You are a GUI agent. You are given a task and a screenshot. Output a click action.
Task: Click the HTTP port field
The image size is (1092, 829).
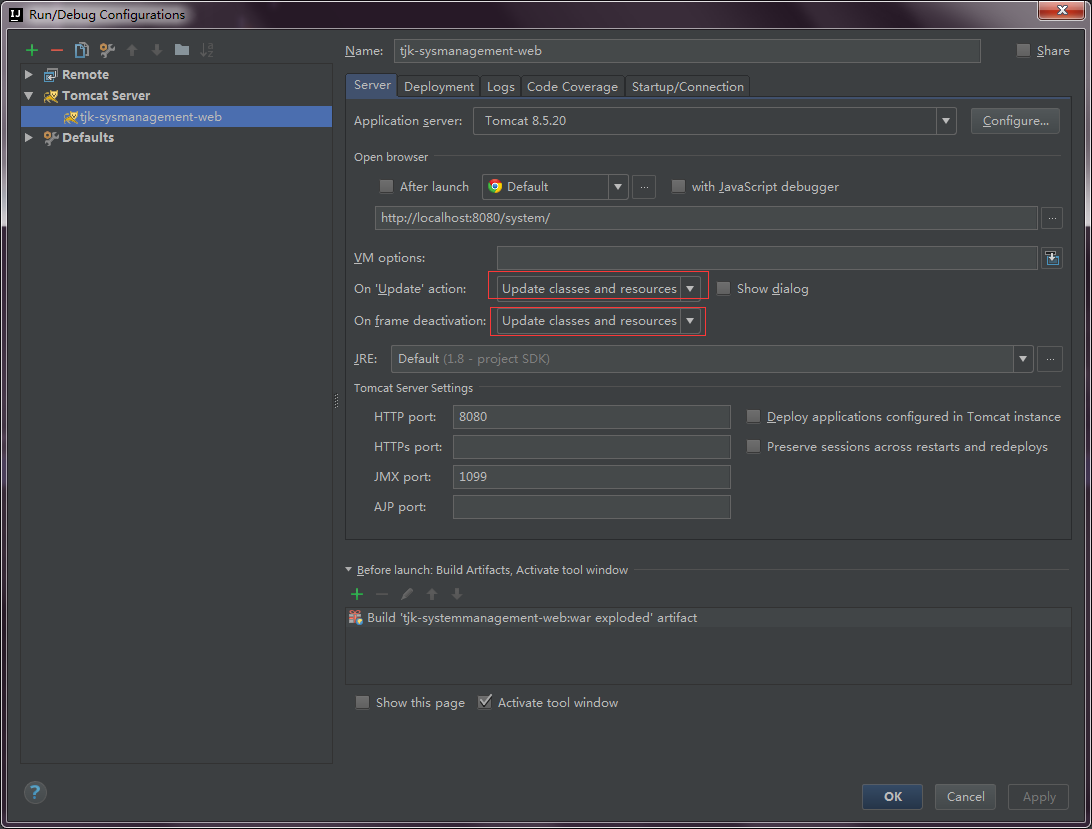(591, 417)
